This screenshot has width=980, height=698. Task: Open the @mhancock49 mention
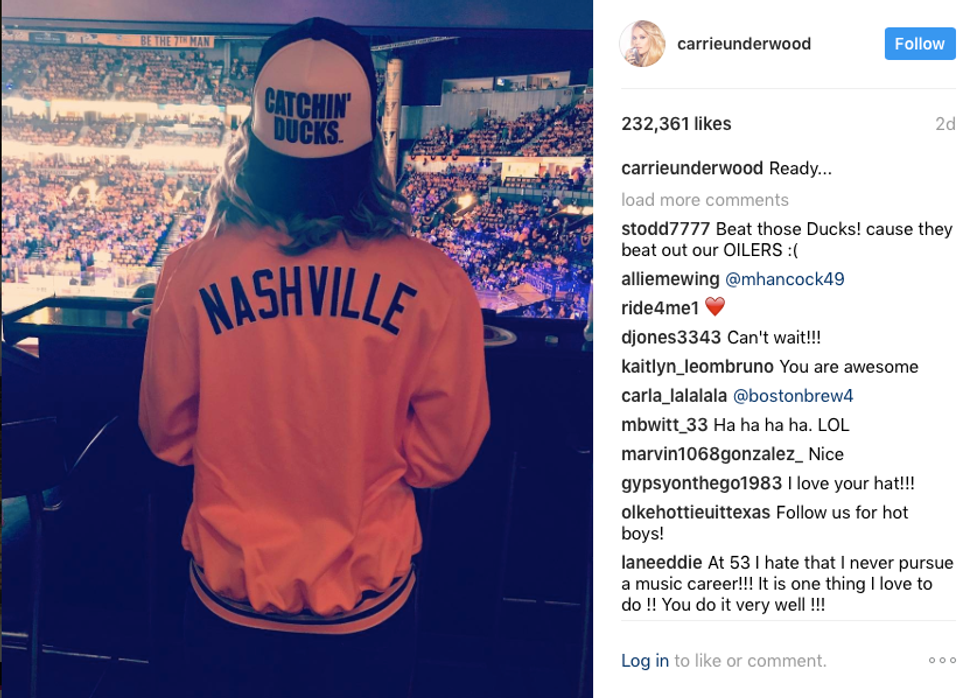[784, 279]
